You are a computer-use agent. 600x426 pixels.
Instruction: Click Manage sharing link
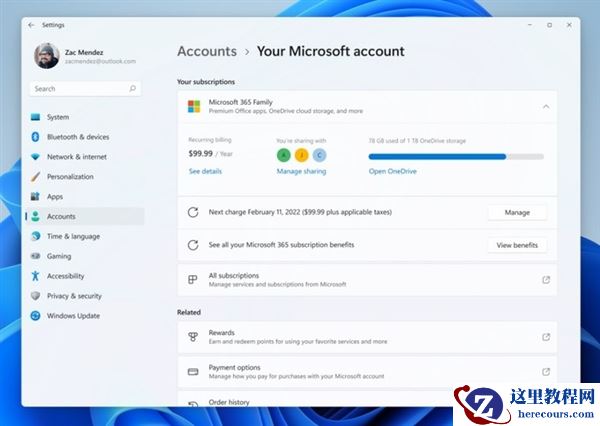click(301, 171)
